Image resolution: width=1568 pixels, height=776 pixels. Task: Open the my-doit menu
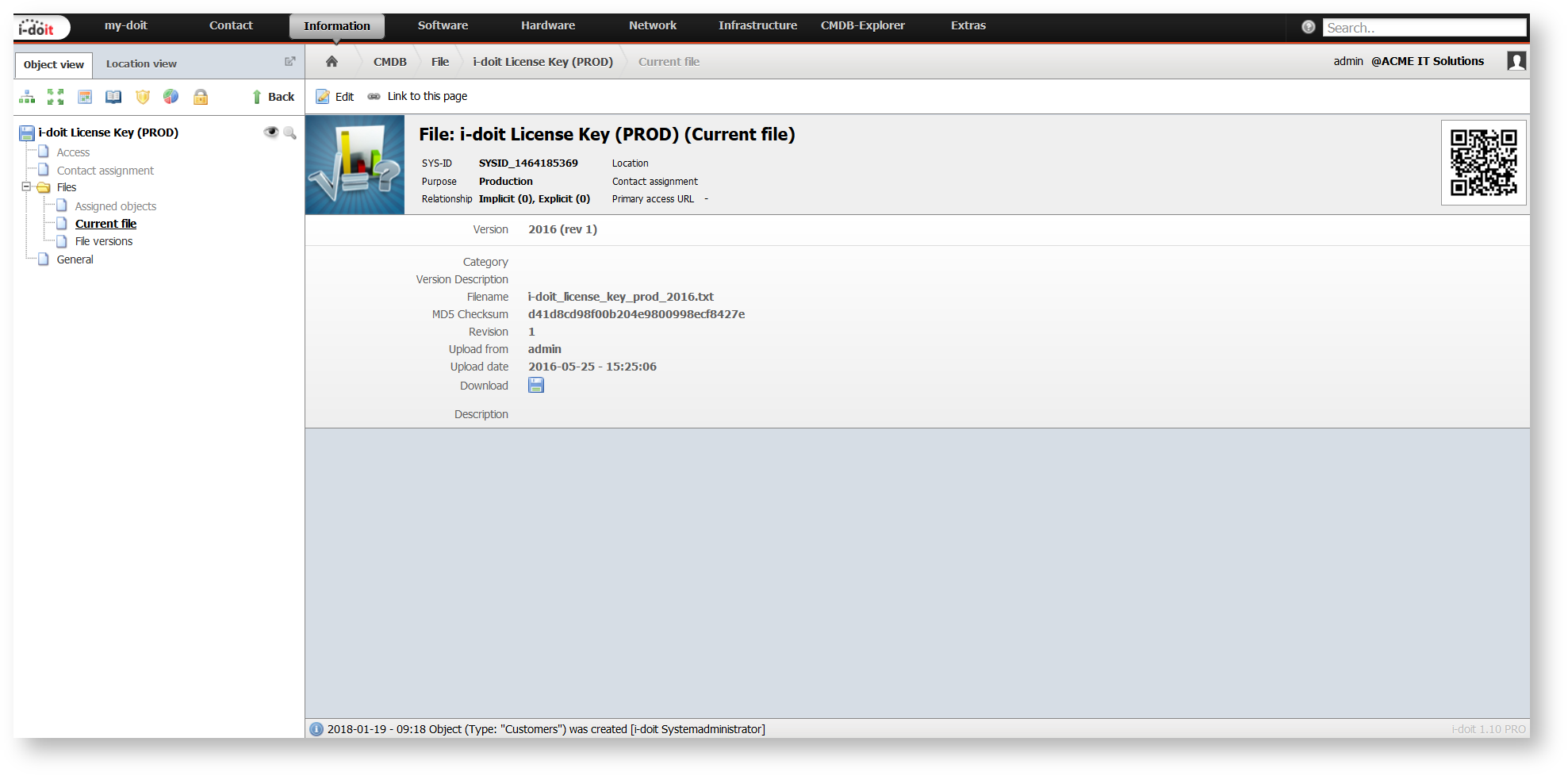126,25
